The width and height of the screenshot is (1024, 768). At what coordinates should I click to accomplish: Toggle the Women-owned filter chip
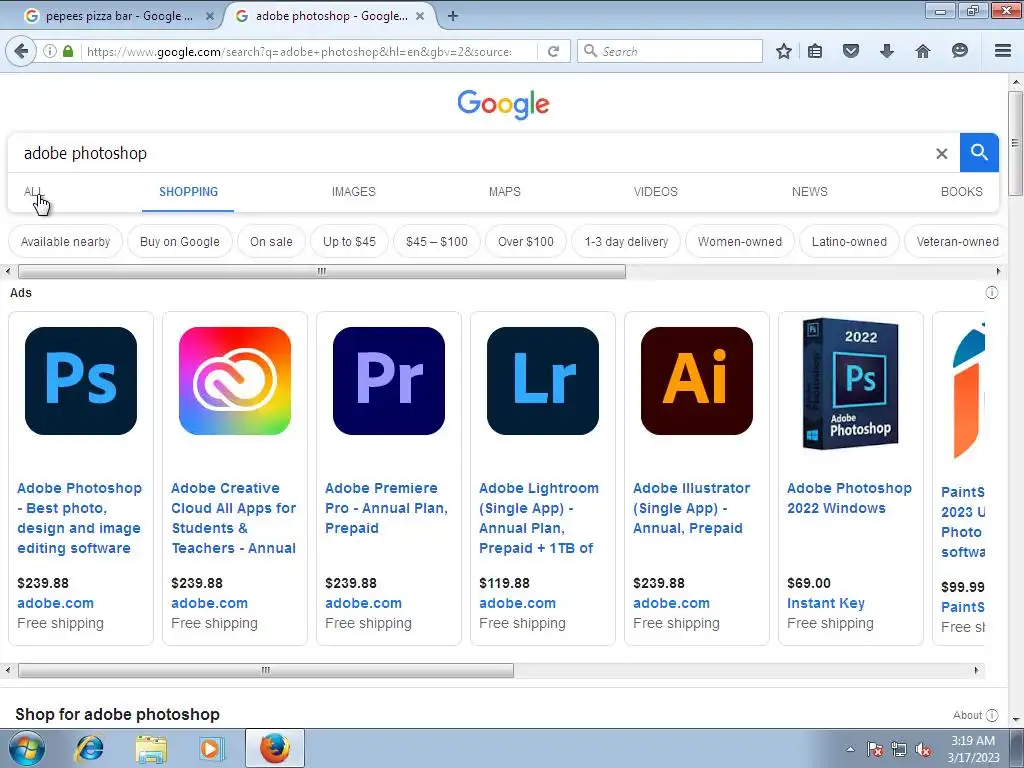(x=740, y=242)
